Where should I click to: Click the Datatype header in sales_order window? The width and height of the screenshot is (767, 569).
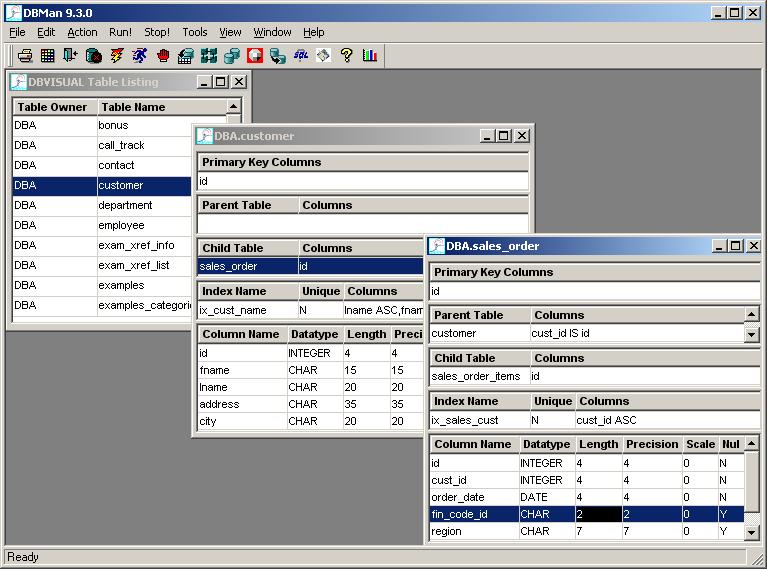[545, 444]
